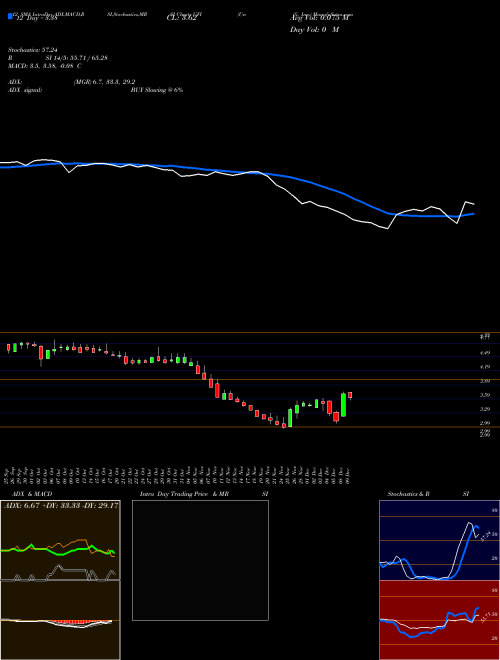Viewport: 500px width, 660px height.
Task: Click the 'Day Vol: 0 M' label
Action: [314, 30]
